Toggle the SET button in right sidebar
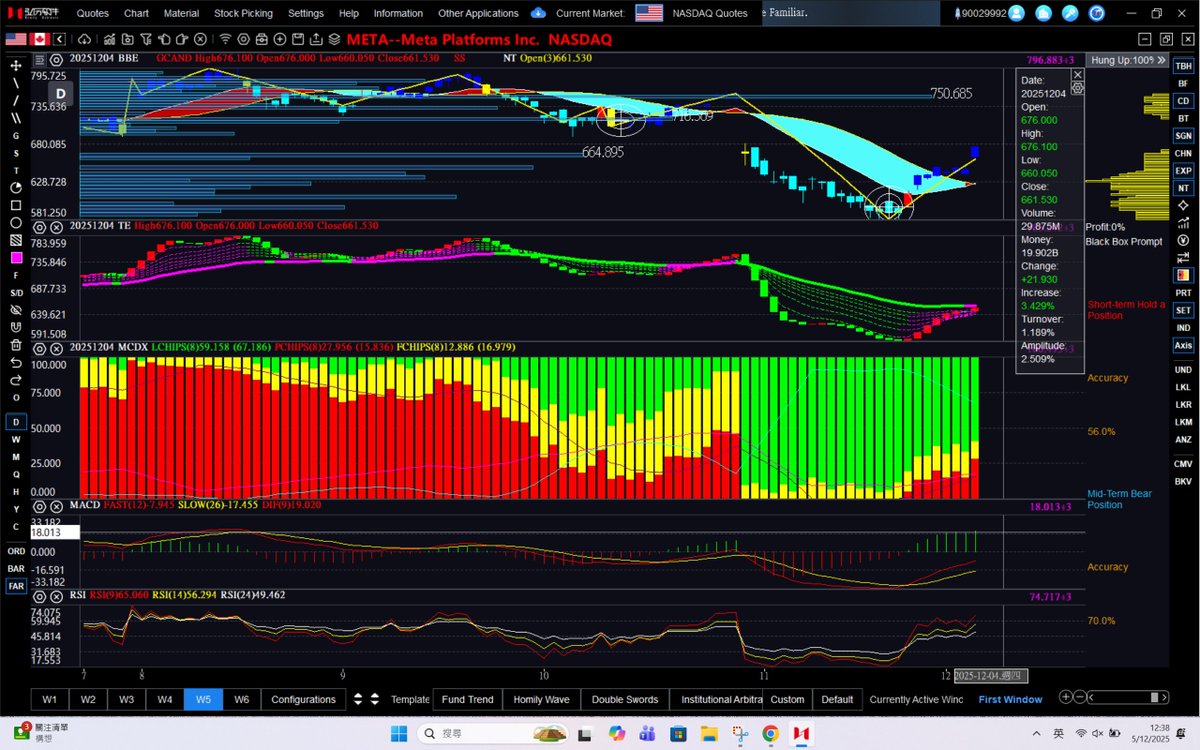 coord(1183,310)
